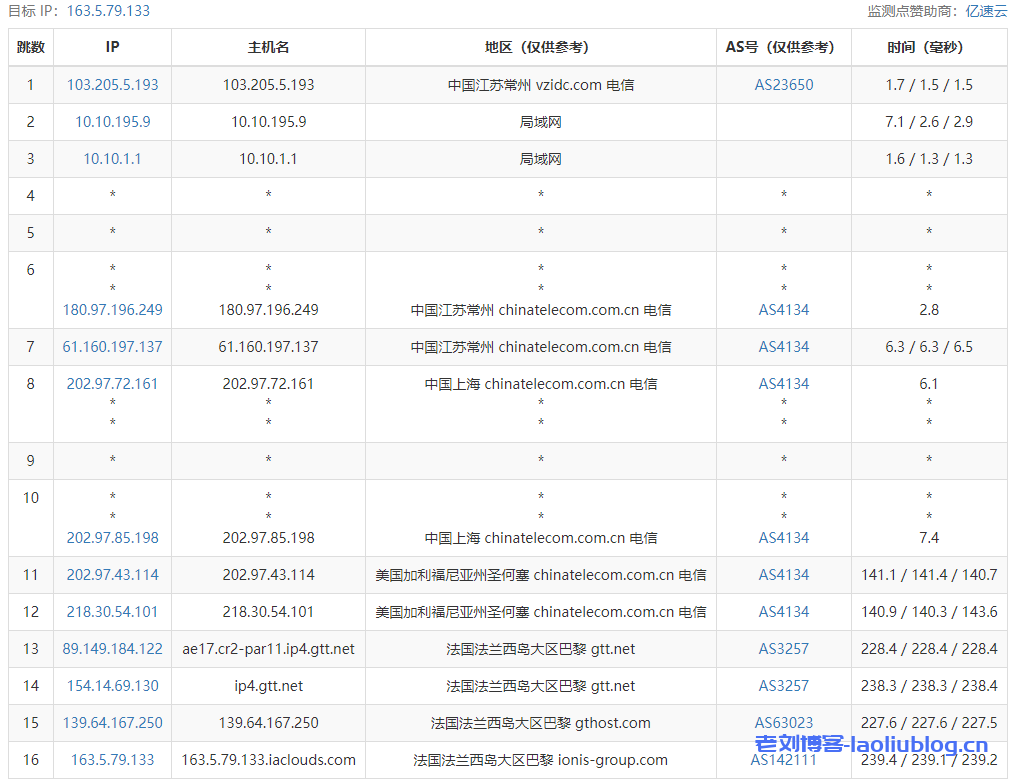The height and width of the screenshot is (782, 1014).
Task: Open IP link 103.205.5.193 in hop 1
Action: coord(112,85)
